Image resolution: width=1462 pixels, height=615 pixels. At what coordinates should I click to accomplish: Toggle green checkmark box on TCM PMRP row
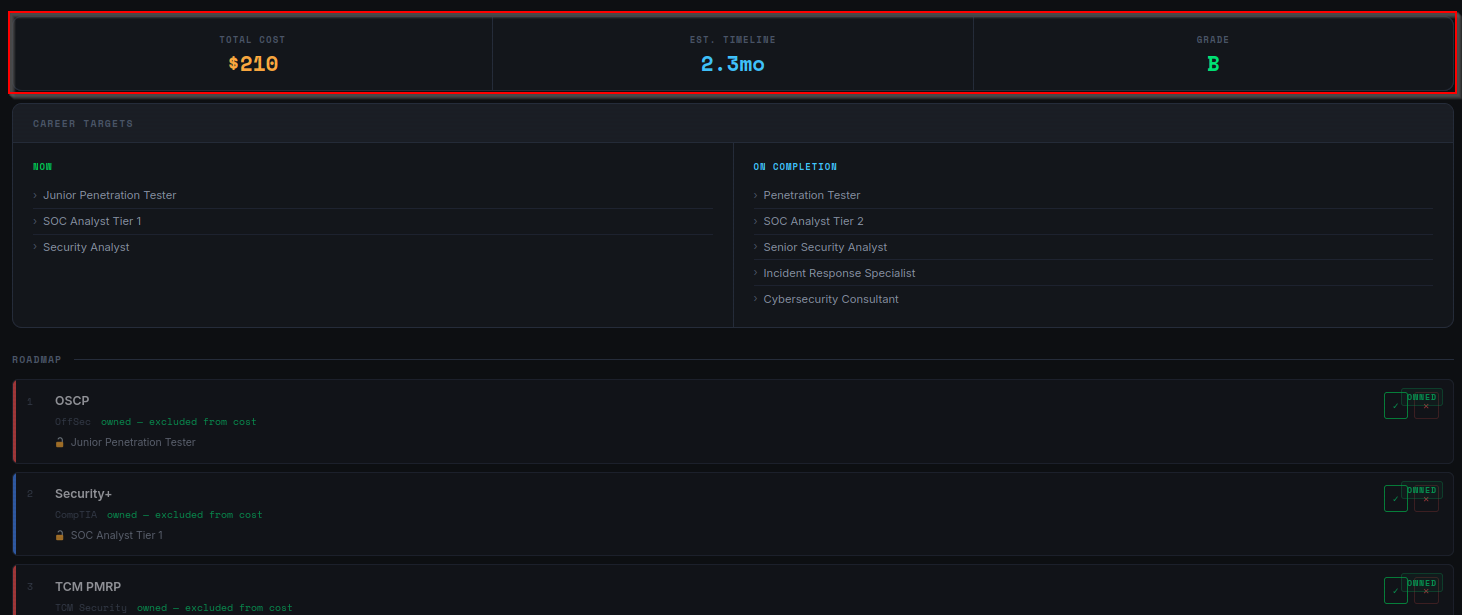(x=1395, y=590)
